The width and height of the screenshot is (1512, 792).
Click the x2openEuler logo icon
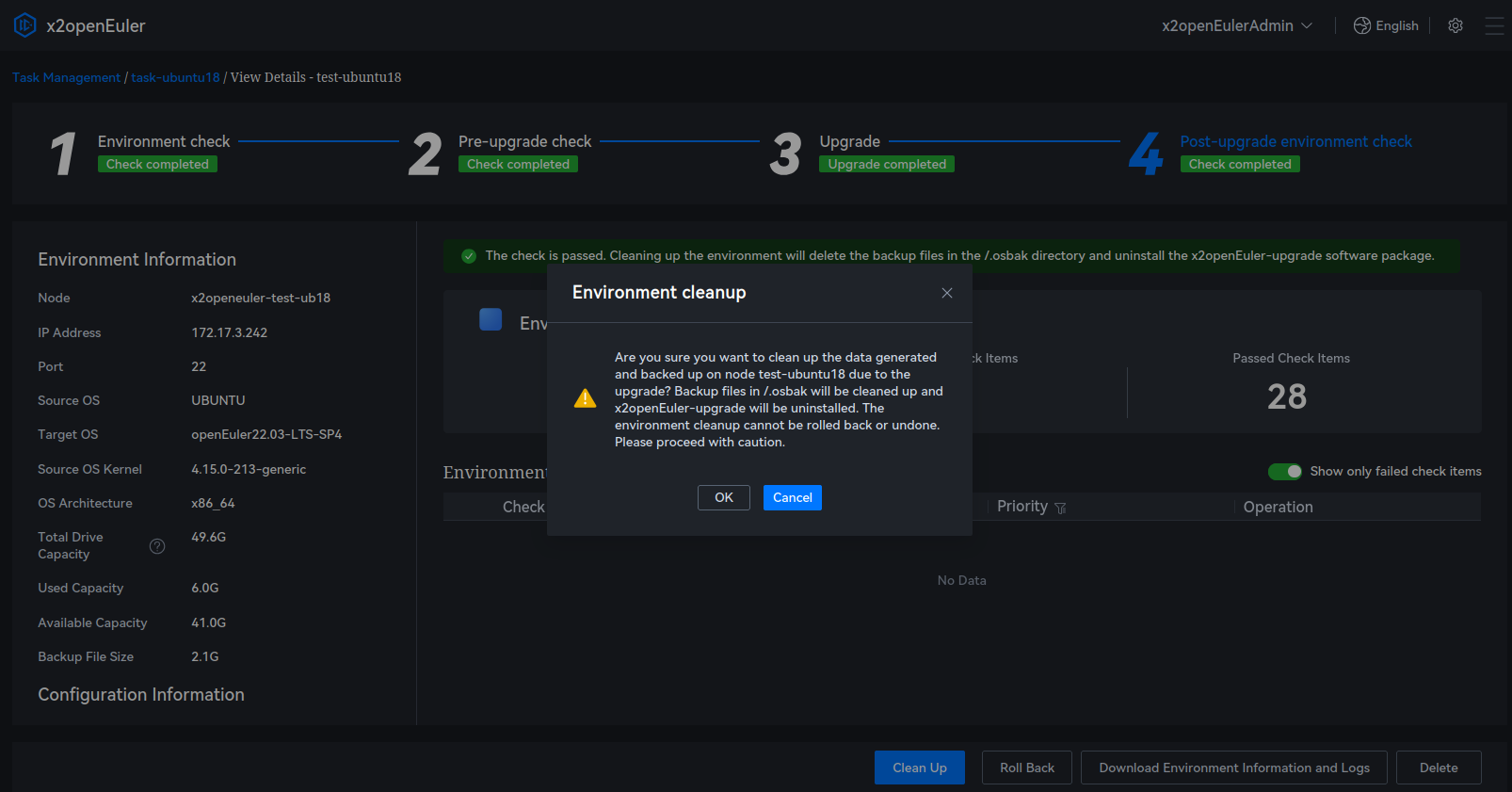tap(24, 25)
